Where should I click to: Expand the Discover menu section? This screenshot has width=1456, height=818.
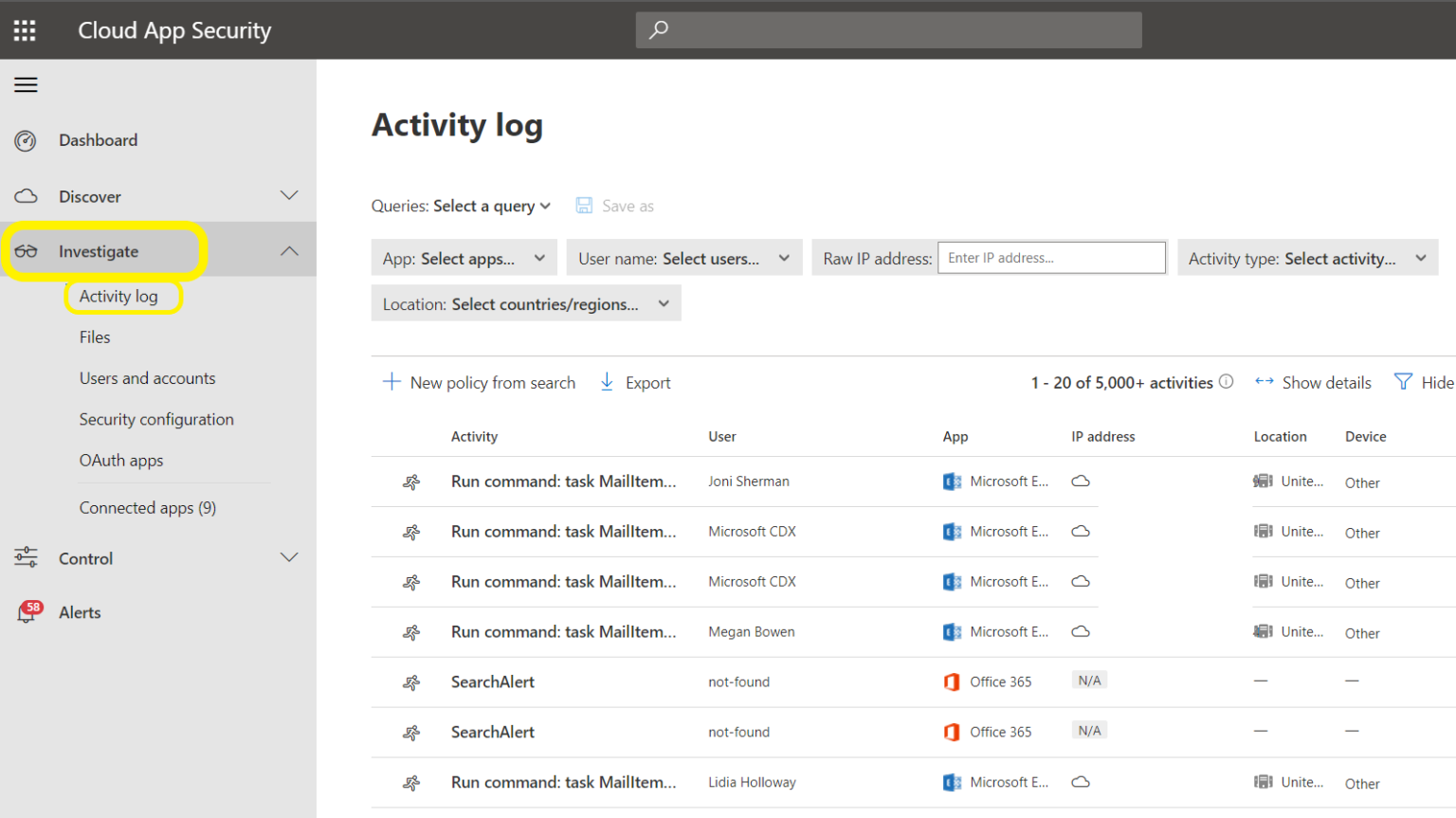click(289, 196)
